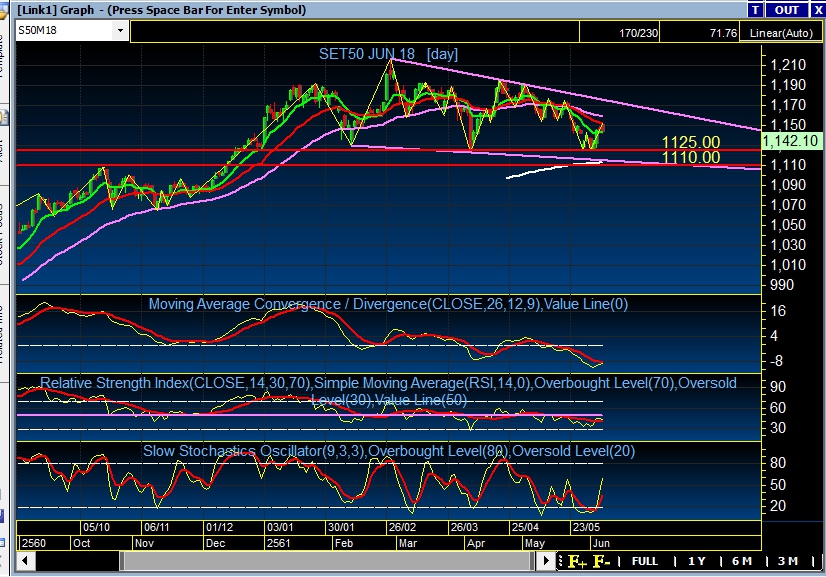Click the current price tag 1,142.10
This screenshot has height=577, width=826.
(791, 141)
